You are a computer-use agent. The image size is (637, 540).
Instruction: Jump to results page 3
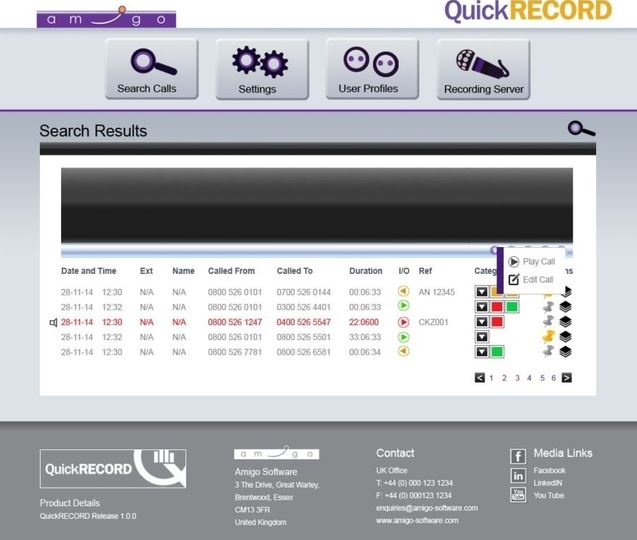click(x=517, y=378)
